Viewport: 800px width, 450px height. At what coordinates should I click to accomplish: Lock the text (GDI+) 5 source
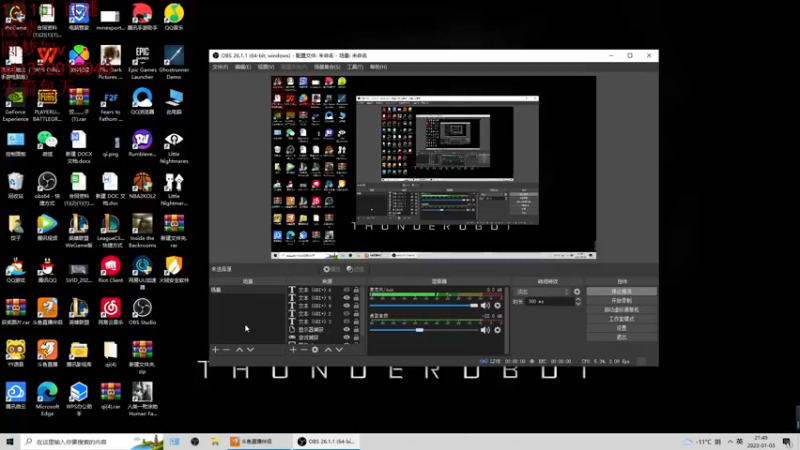356,297
